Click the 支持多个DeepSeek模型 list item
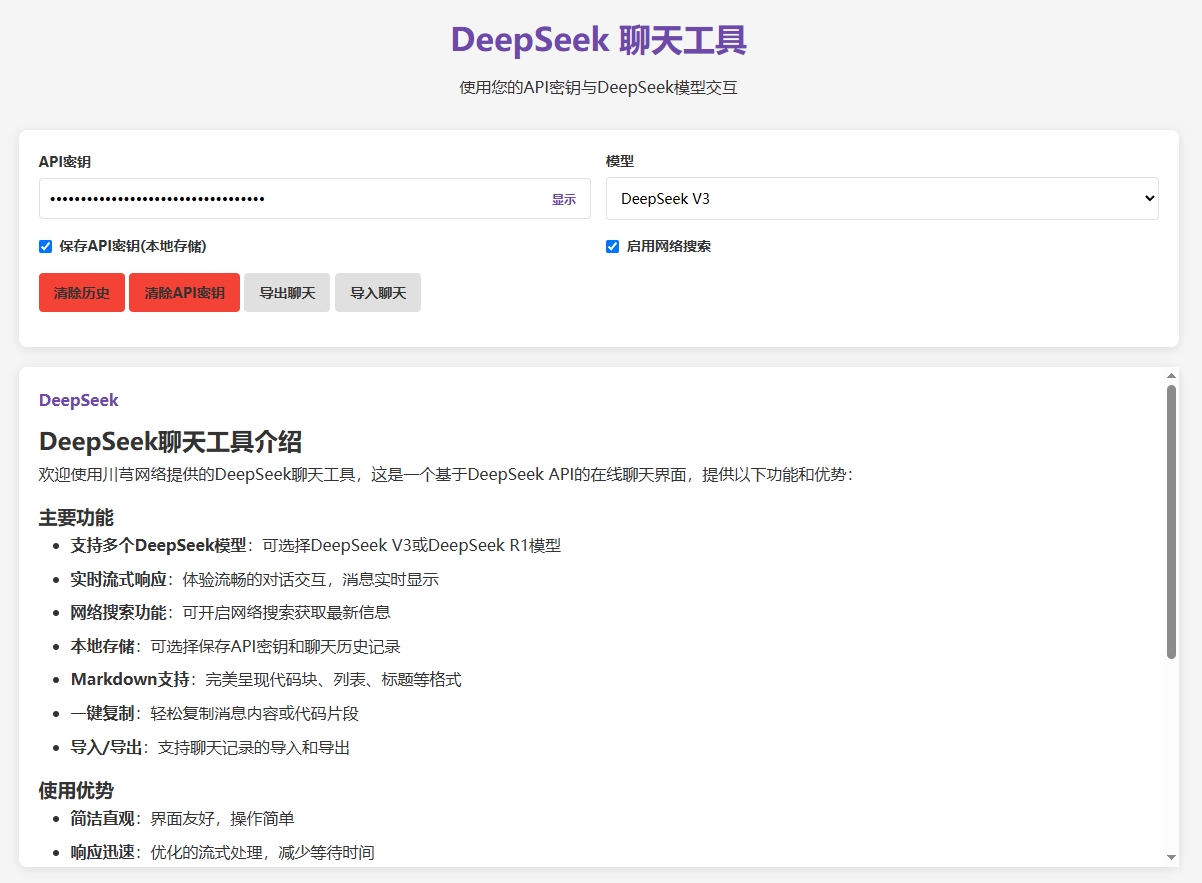Image resolution: width=1202 pixels, height=883 pixels. pos(316,545)
